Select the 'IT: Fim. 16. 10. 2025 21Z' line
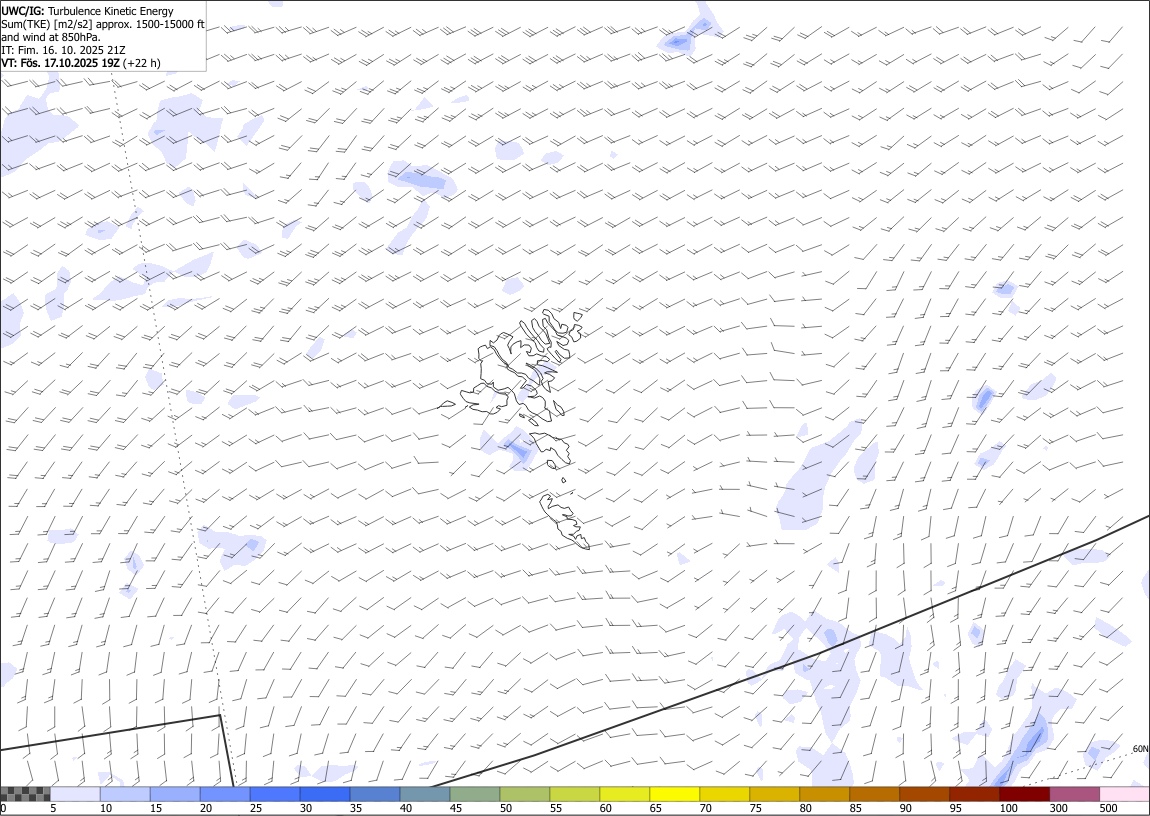Screen dimensions: 1150x816 (x=63, y=50)
